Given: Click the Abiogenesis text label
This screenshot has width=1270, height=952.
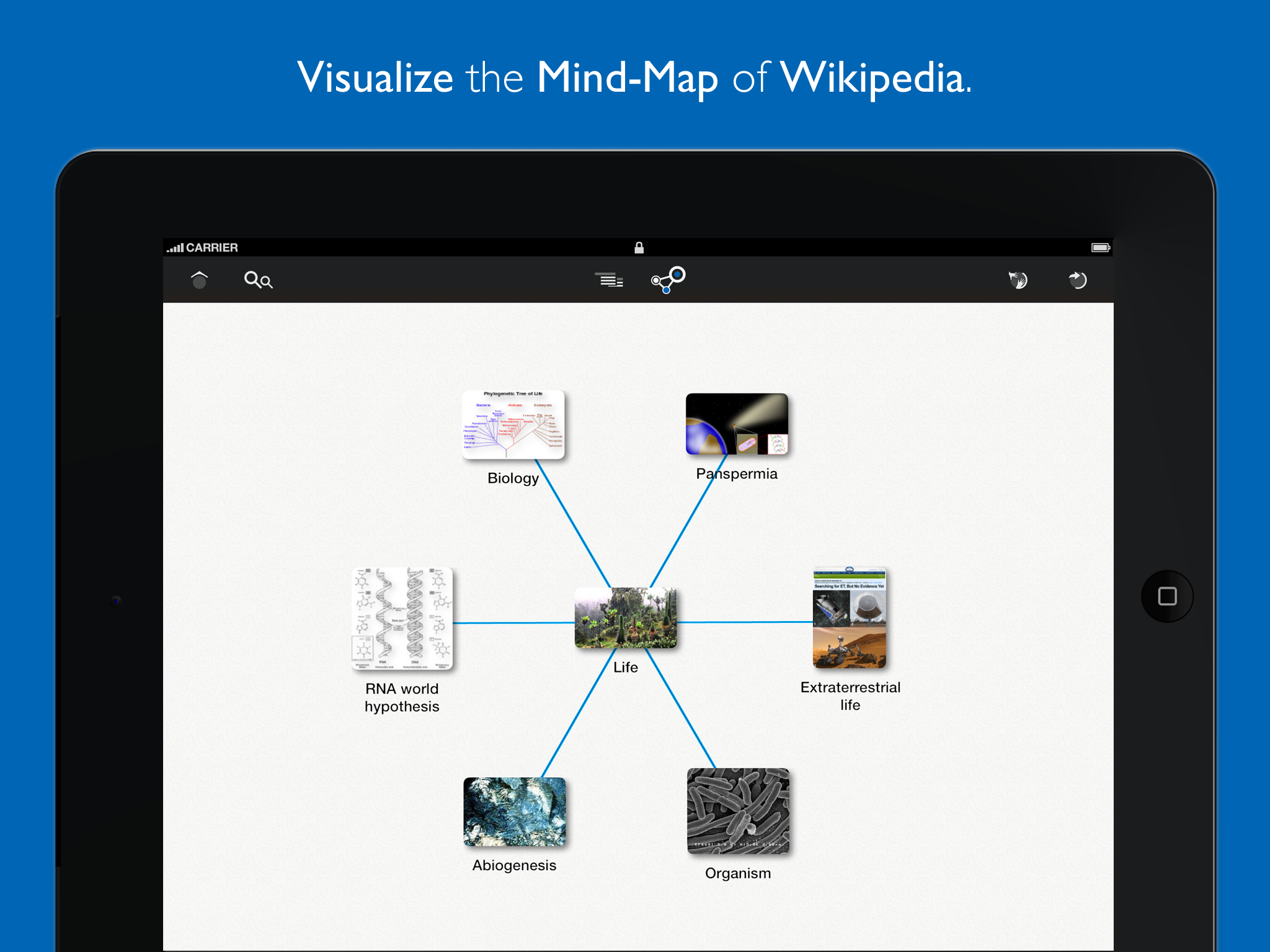Looking at the screenshot, I should [x=514, y=865].
